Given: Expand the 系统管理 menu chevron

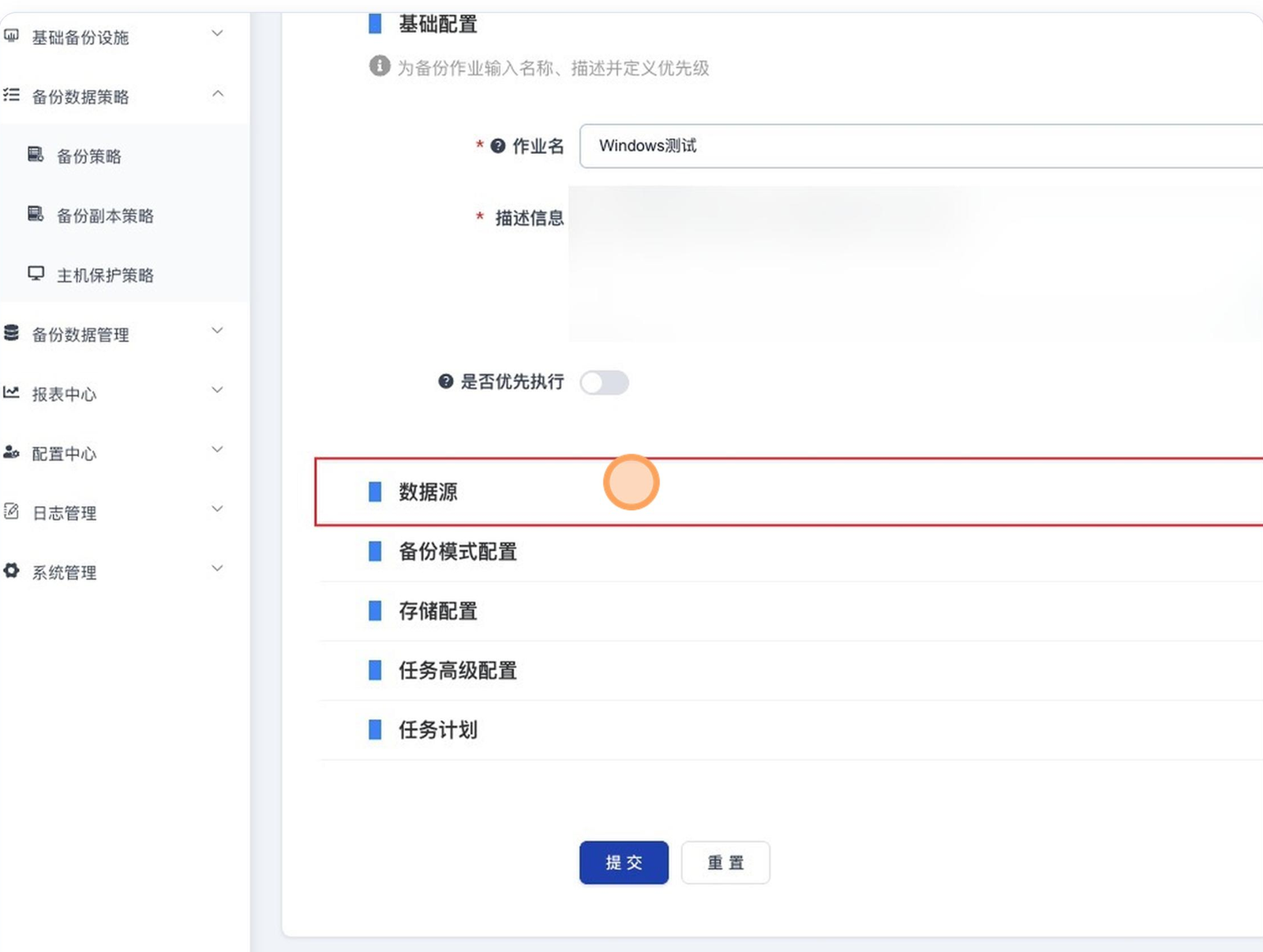Looking at the screenshot, I should click(x=218, y=569).
